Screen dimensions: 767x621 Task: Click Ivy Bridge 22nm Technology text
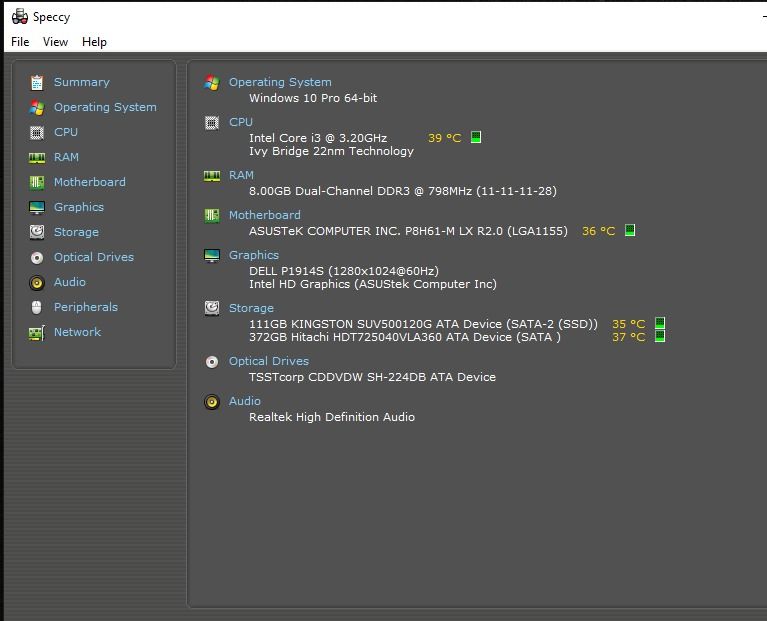point(331,151)
